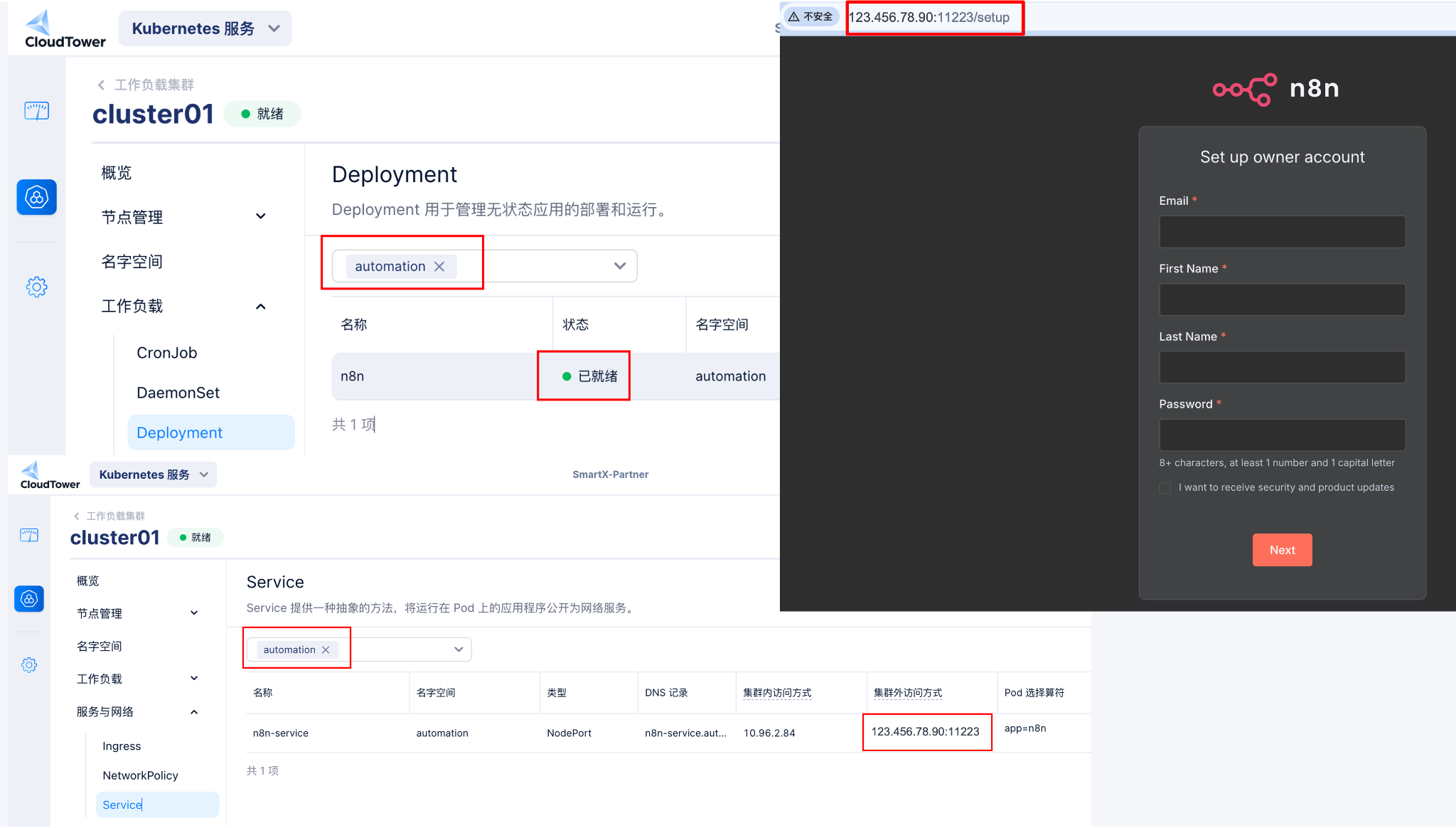Click the Kubernetes service icon in top sidebar
Image resolution: width=1456 pixels, height=828 pixels.
pos(36,197)
